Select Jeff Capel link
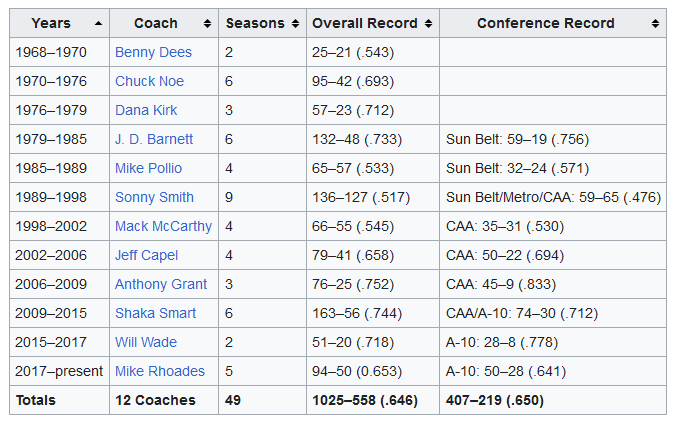The height and width of the screenshot is (424, 675). (146, 255)
